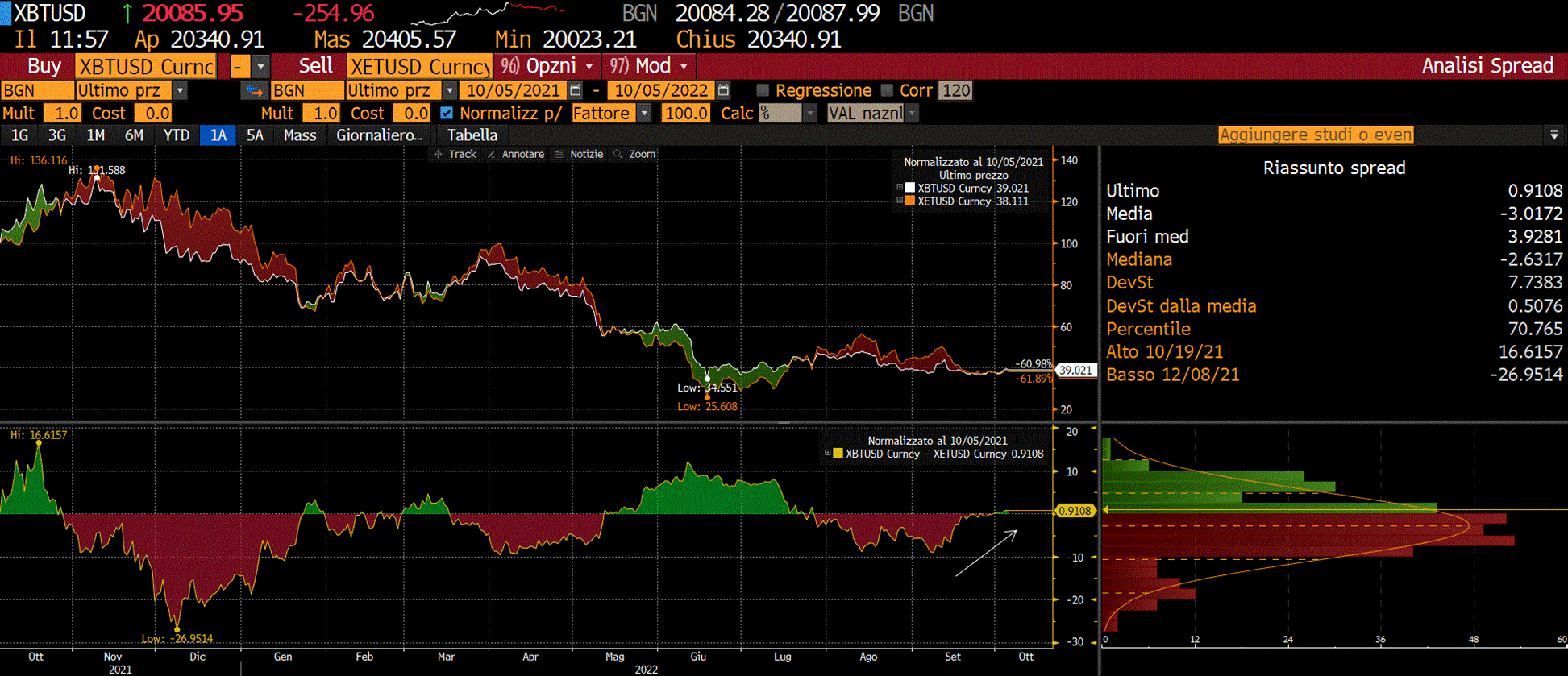Image resolution: width=1568 pixels, height=676 pixels.
Task: Click the Tabella button
Action: point(472,135)
